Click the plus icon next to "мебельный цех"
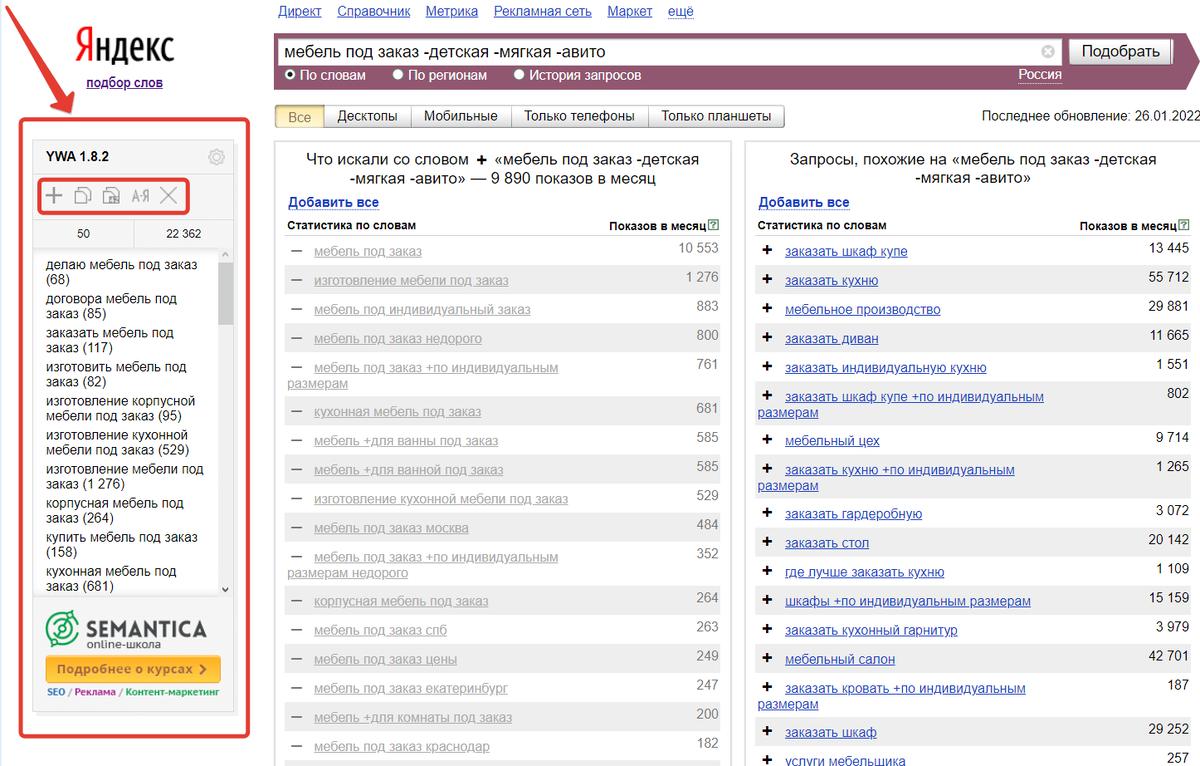The image size is (1200, 766). tap(767, 440)
